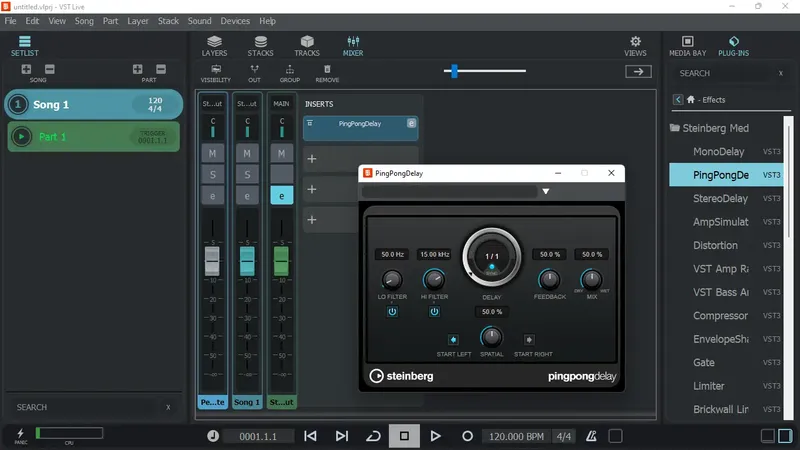Click the arrow button right of zoom slider
Viewport: 800px width, 450px height.
638,71
